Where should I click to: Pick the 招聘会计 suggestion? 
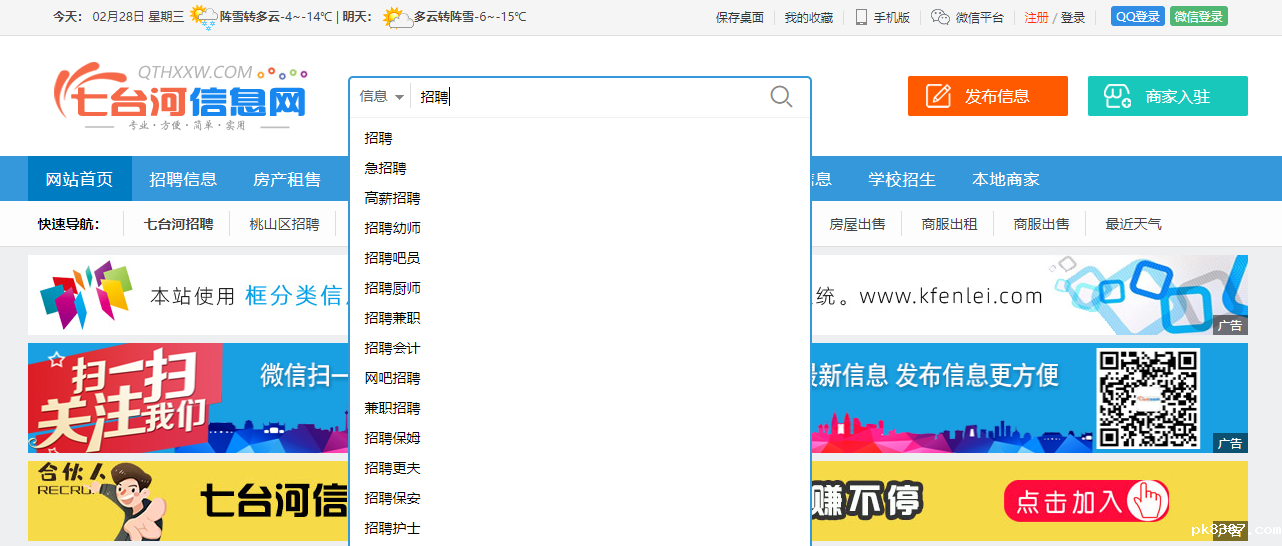[392, 348]
